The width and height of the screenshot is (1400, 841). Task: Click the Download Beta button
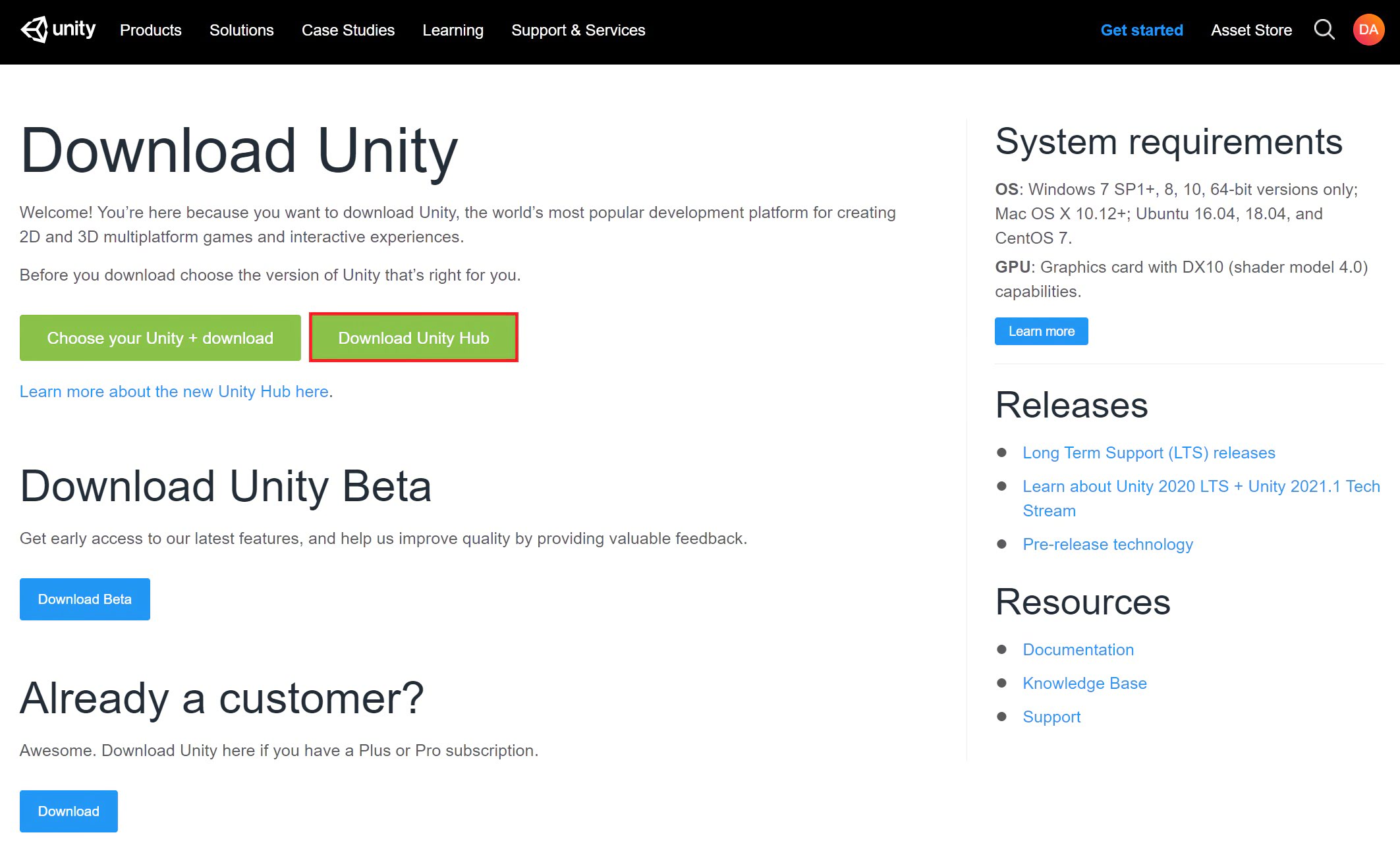85,599
